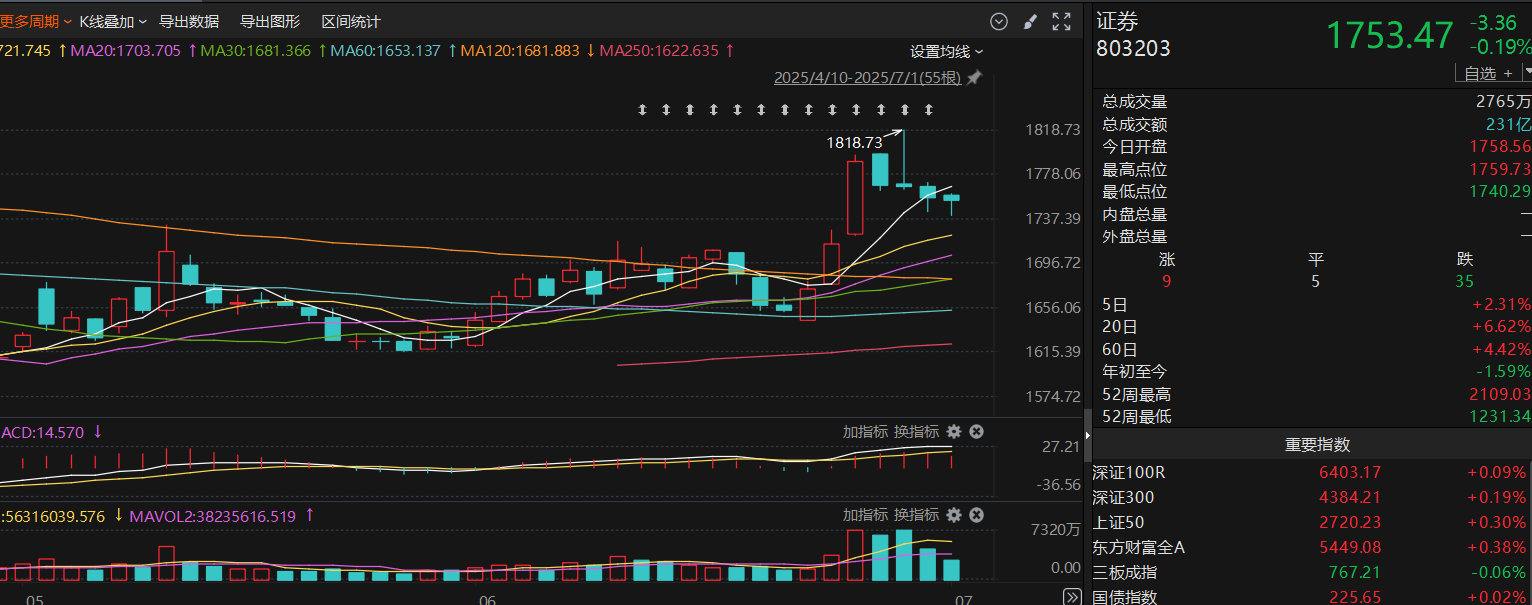Image resolution: width=1532 pixels, height=605 pixels.
Task: Open MACD panel settings gear
Action: click(x=954, y=431)
